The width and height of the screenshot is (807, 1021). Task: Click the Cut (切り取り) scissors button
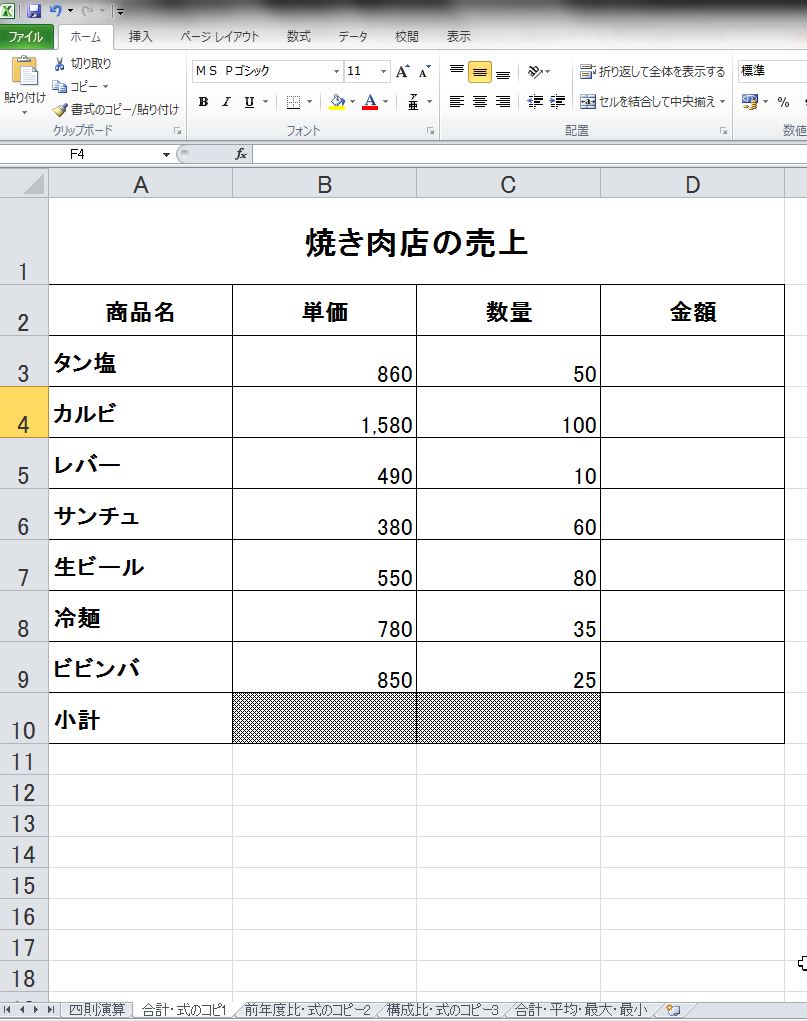pos(83,63)
